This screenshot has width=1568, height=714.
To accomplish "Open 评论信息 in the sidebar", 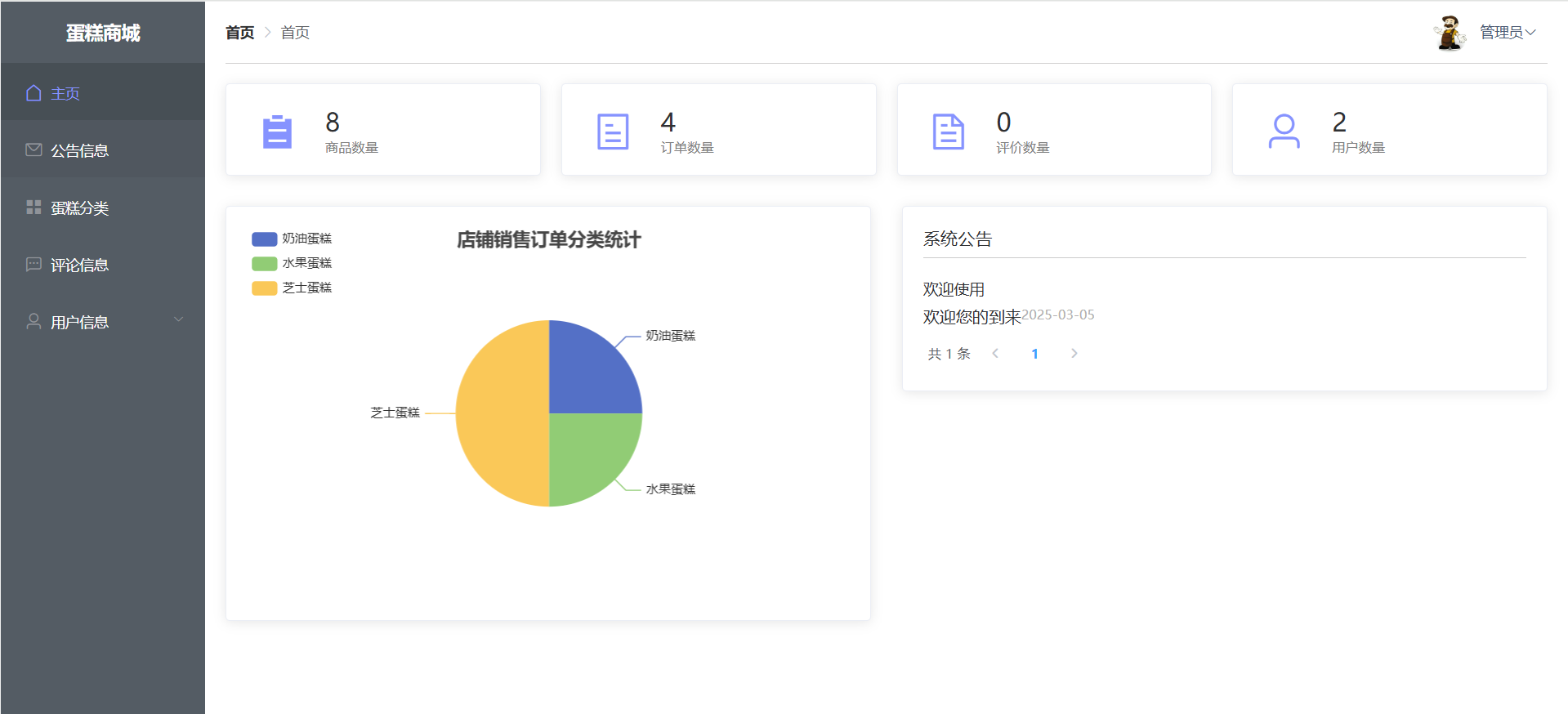I will [x=103, y=265].
